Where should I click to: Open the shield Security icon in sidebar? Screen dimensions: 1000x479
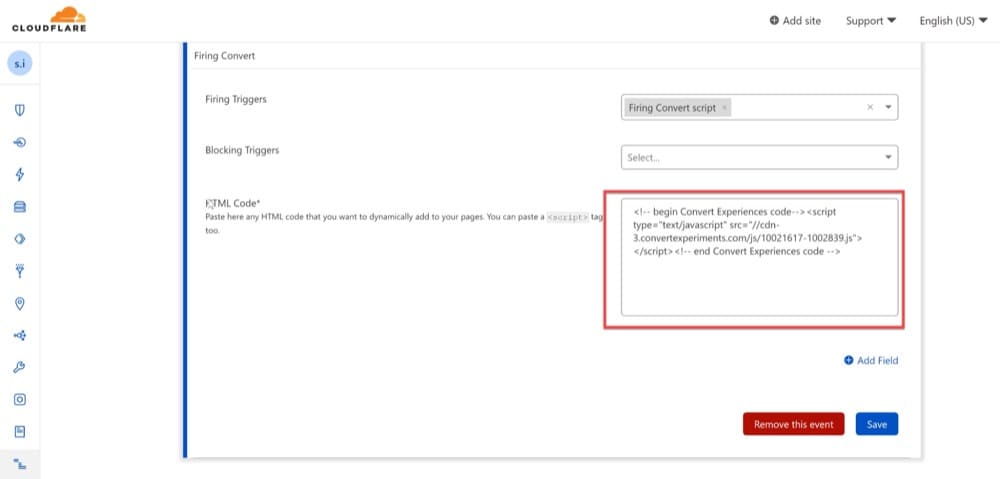coord(19,110)
